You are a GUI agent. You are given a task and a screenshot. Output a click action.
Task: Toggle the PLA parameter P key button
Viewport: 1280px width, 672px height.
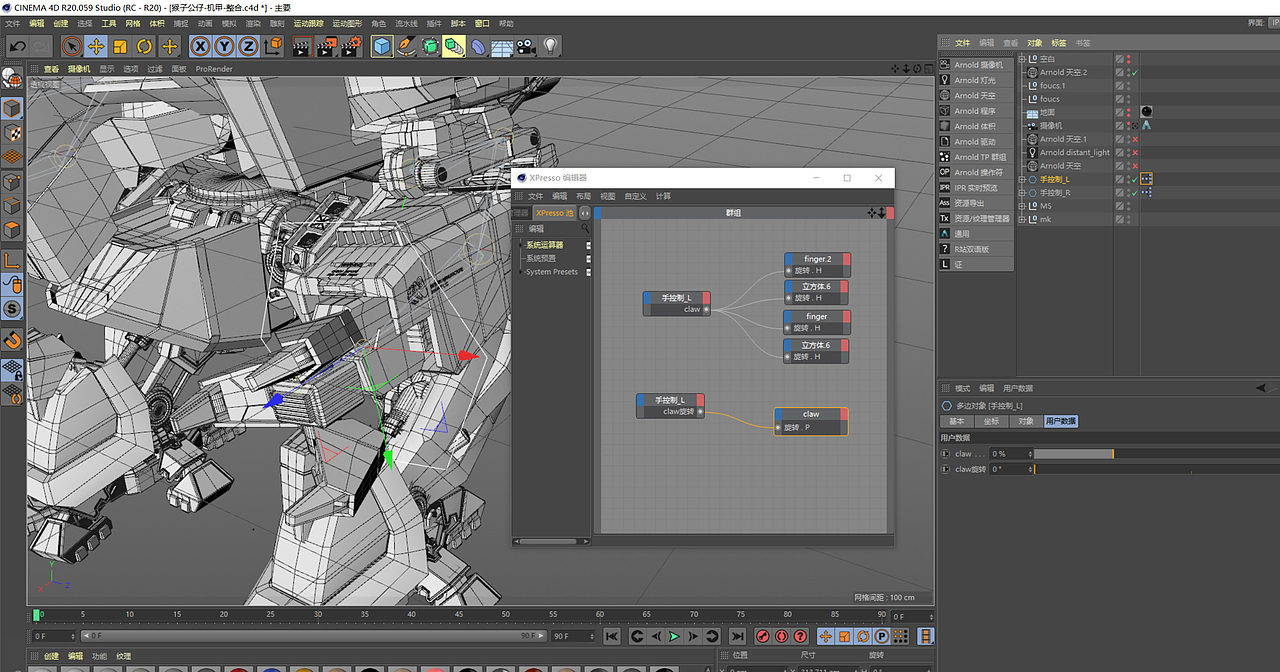(882, 636)
